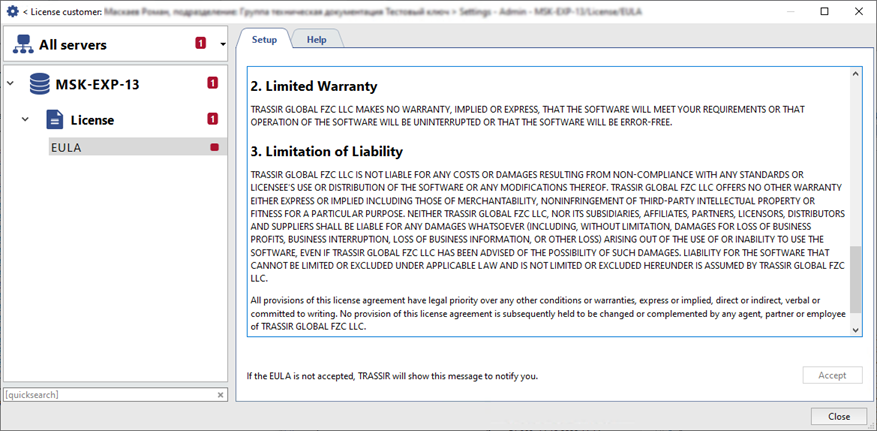Viewport: 877px width, 431px height.
Task: Click the EULA text scrollbar thumb
Action: (x=855, y=279)
